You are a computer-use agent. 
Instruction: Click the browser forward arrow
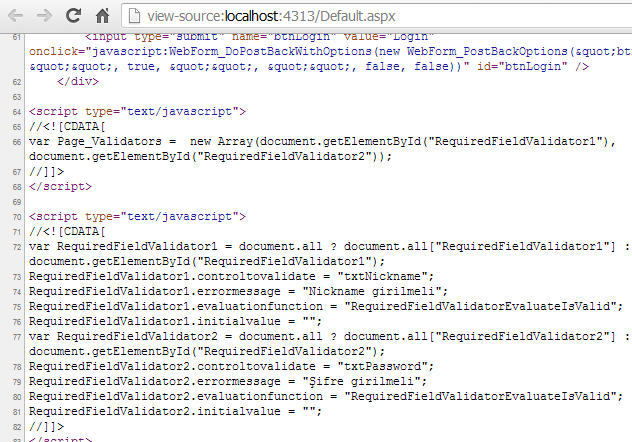(43, 17)
